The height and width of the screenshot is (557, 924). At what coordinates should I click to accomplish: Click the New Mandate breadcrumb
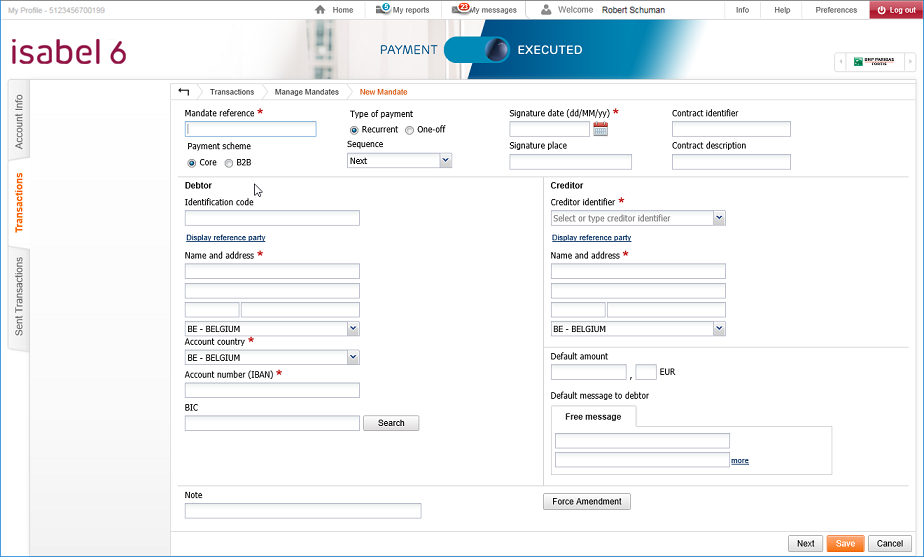[383, 92]
